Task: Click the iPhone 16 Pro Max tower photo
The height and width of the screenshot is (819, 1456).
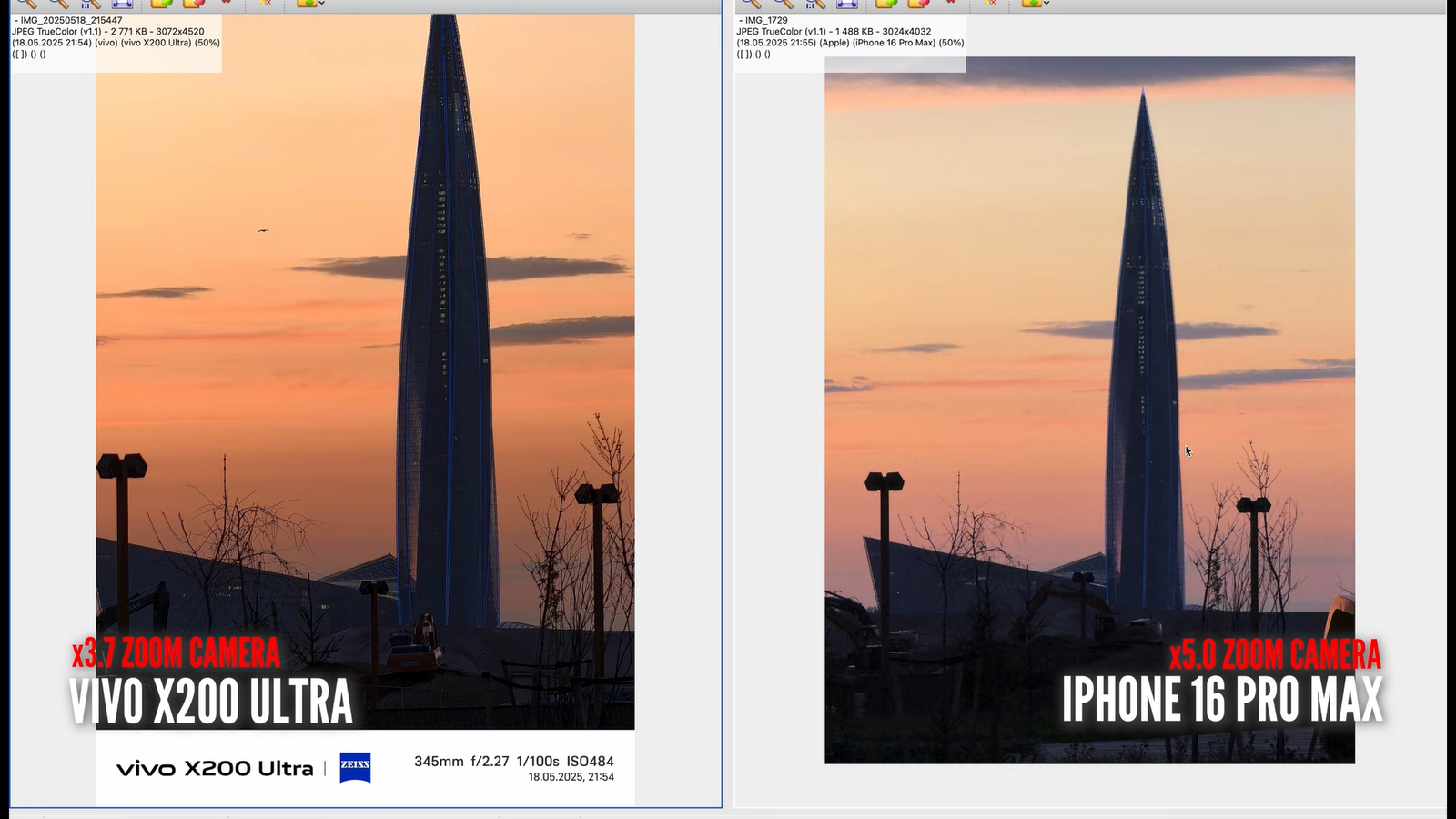Action: (1089, 409)
